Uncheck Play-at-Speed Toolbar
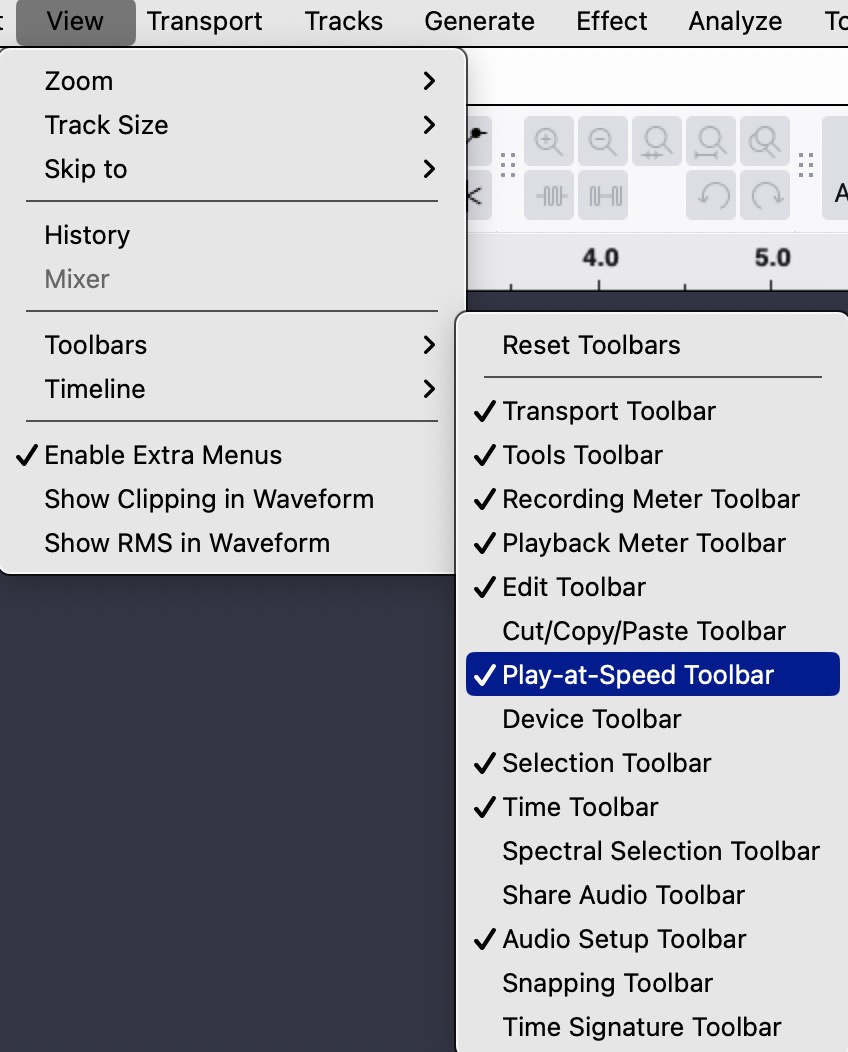The height and width of the screenshot is (1052, 848). coord(638,675)
